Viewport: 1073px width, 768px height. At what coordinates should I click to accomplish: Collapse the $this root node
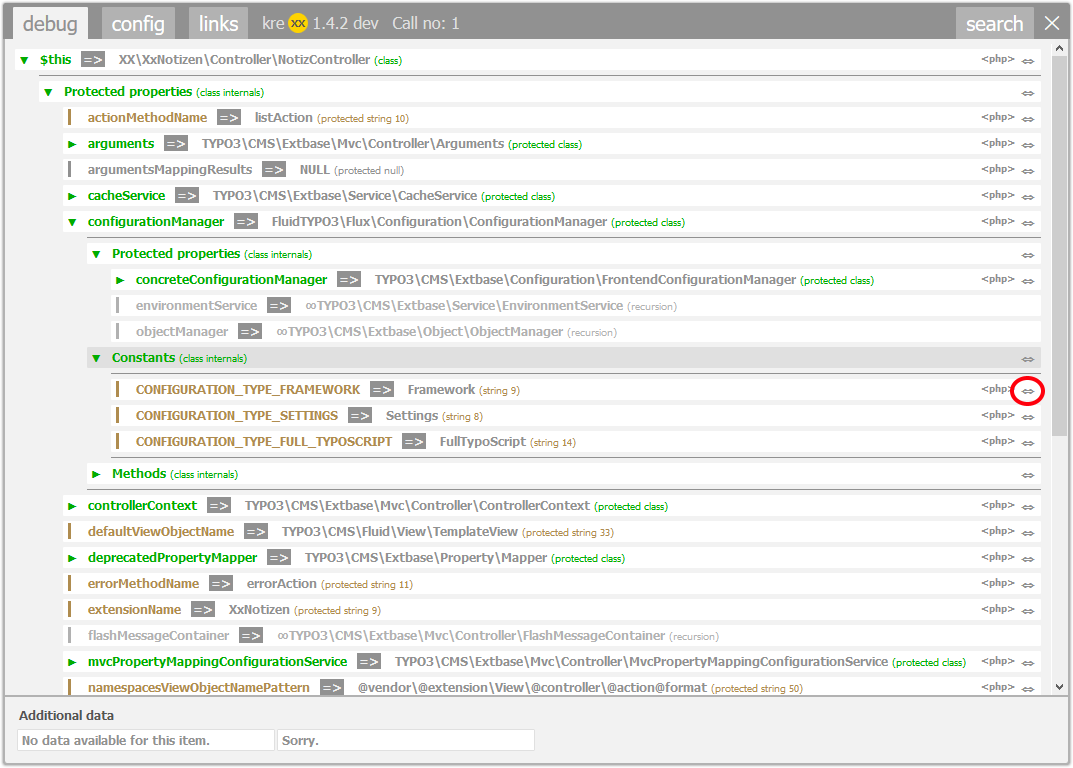coord(24,61)
